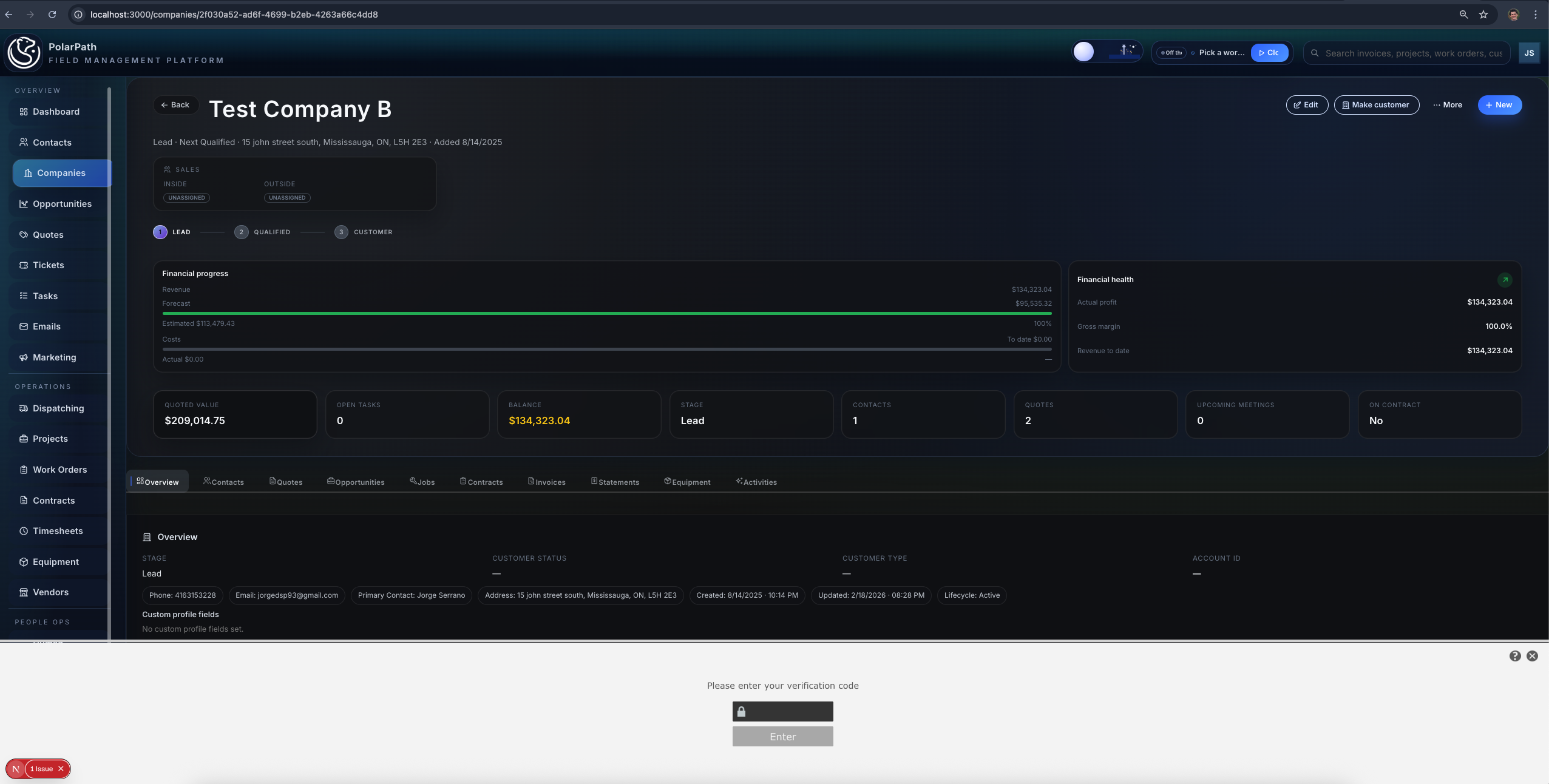Open the help question mark icon
1549x784 pixels.
point(1514,655)
